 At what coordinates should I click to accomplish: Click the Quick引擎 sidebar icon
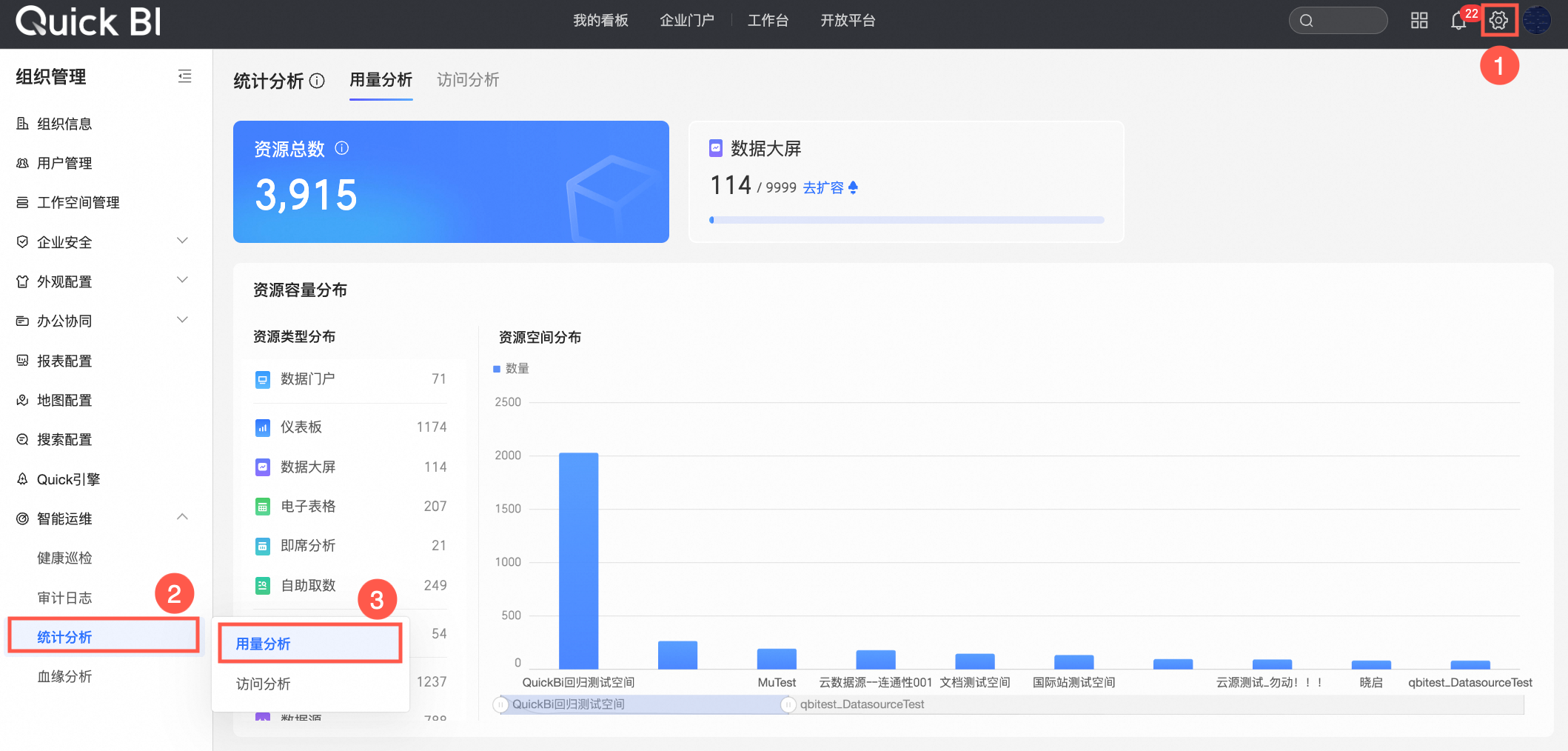point(23,479)
